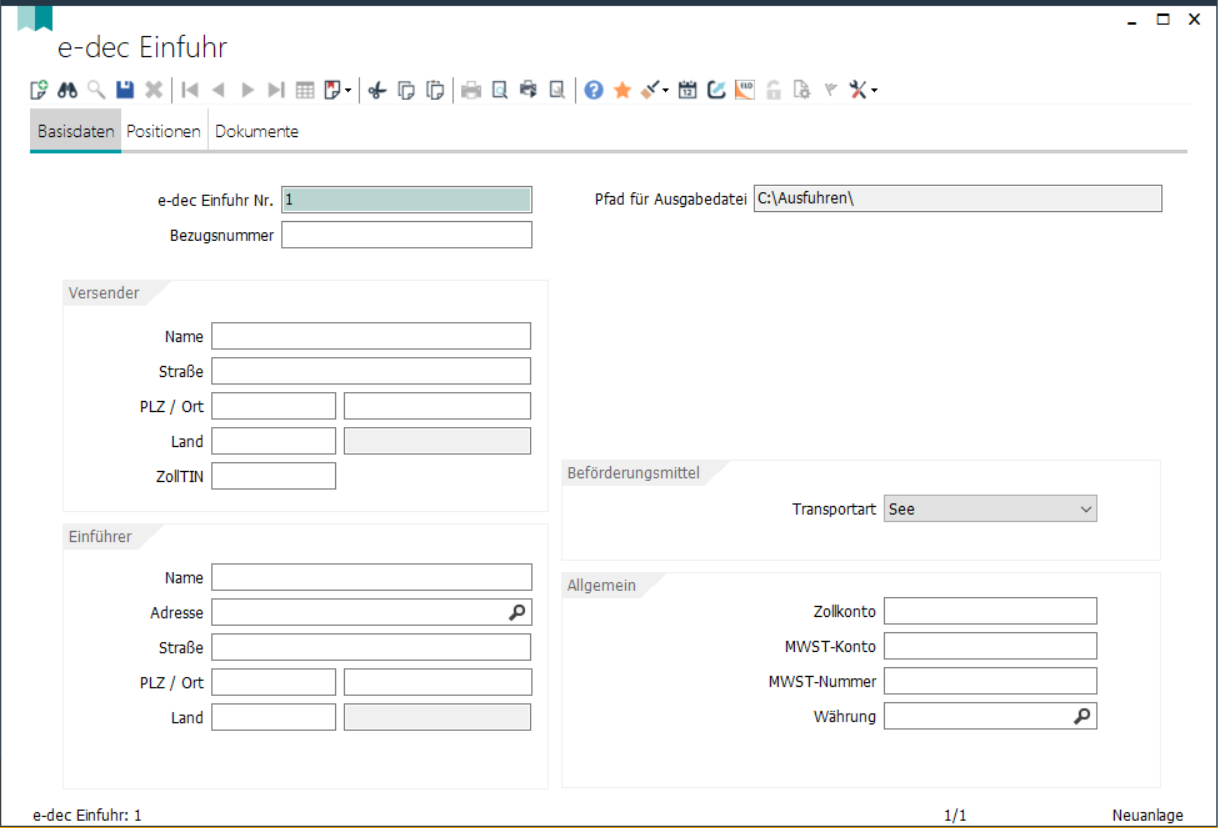The height and width of the screenshot is (828, 1218).
Task: Open search with the binoculars icon
Action: (67, 90)
